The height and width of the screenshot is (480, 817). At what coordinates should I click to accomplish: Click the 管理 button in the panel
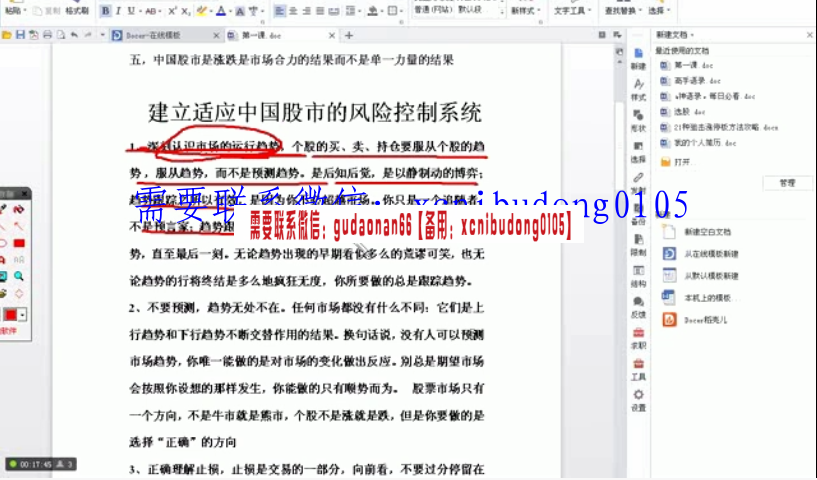click(x=787, y=183)
